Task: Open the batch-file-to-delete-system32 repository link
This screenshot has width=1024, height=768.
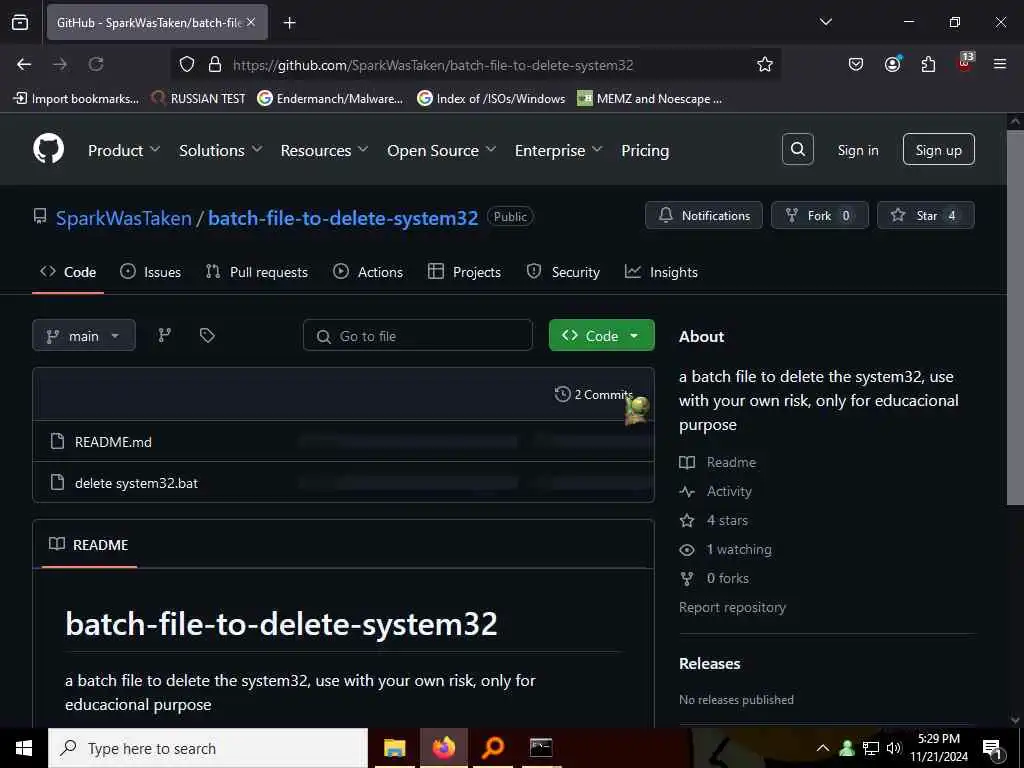Action: pos(343,217)
